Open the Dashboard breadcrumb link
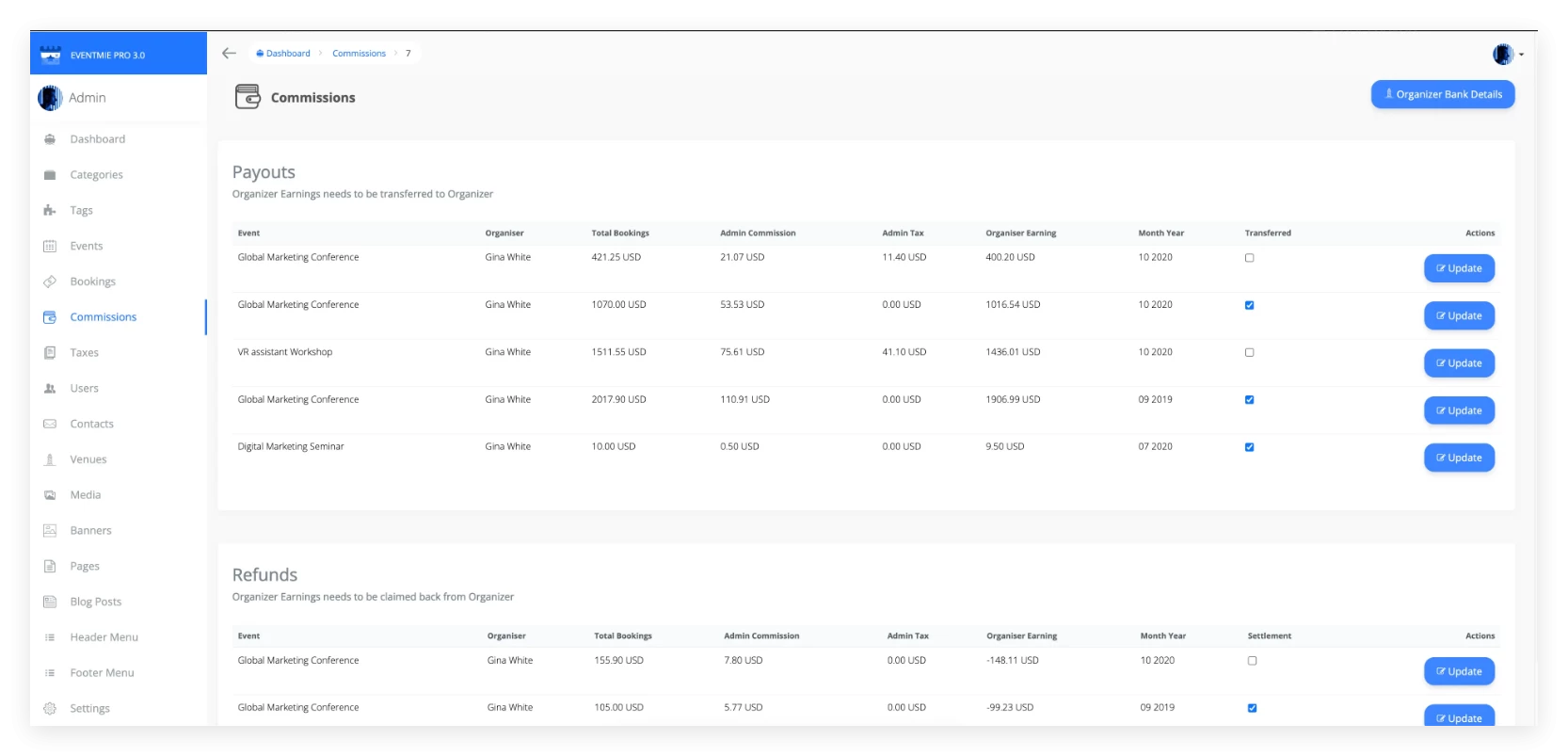1568x756 pixels. (x=287, y=54)
